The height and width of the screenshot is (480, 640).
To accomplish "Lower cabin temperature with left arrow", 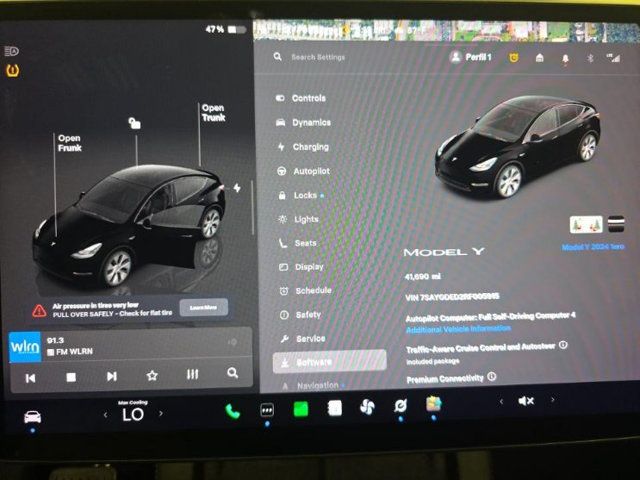I will pyautogui.click(x=105, y=415).
